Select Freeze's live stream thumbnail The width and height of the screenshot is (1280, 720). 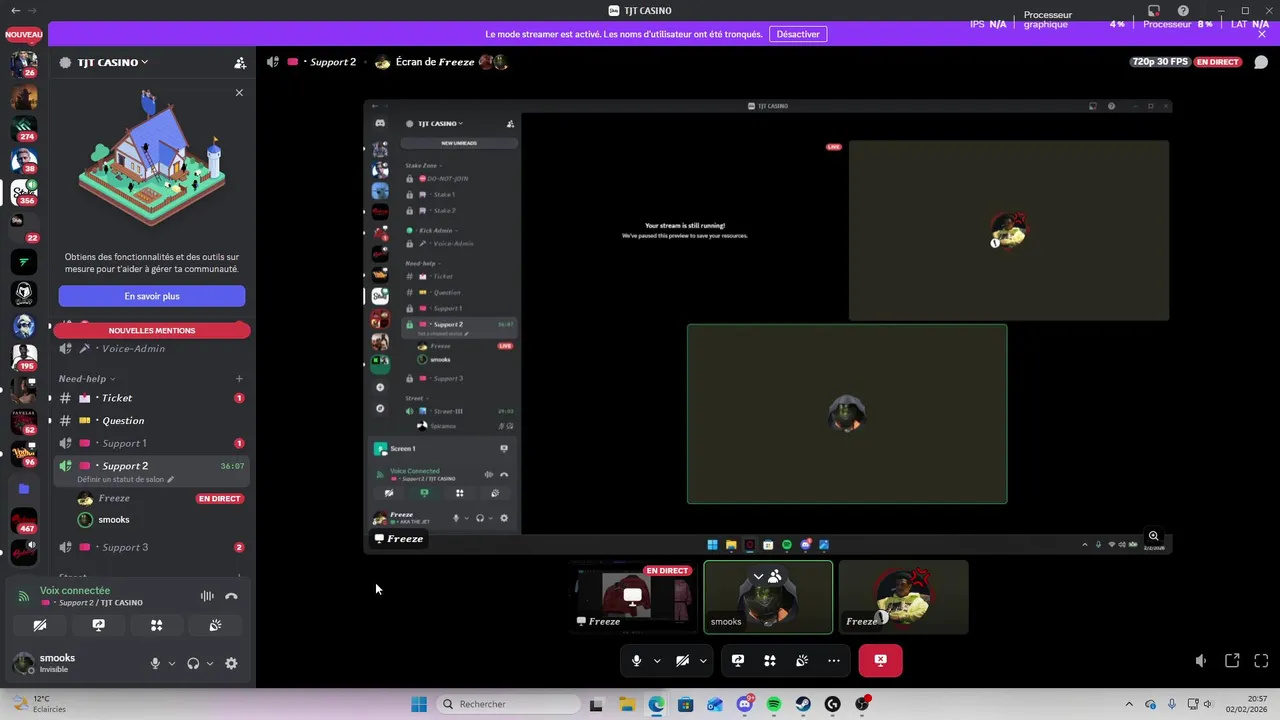click(633, 597)
